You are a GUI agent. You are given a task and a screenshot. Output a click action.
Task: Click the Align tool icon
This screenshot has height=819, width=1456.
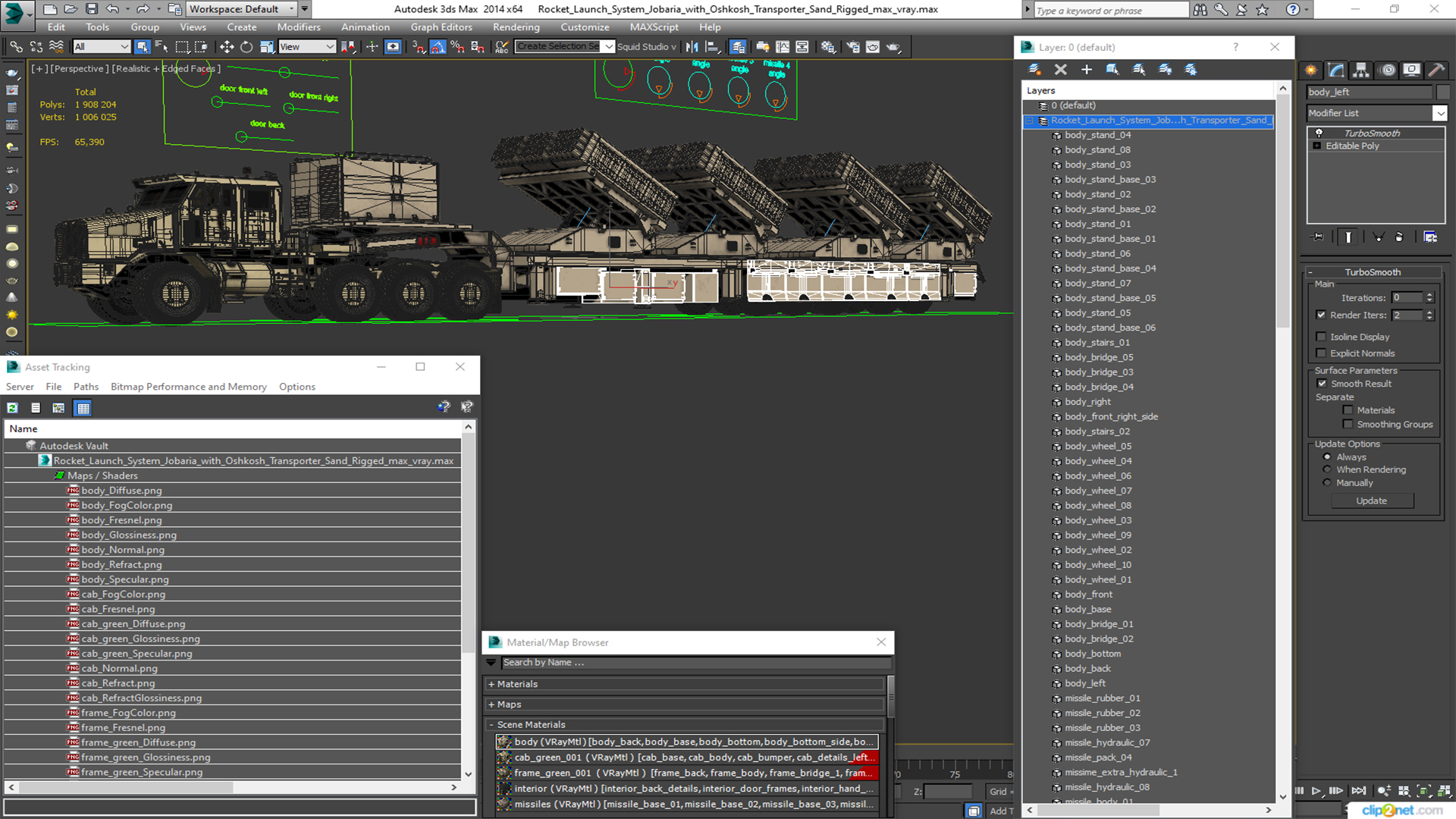[x=712, y=47]
